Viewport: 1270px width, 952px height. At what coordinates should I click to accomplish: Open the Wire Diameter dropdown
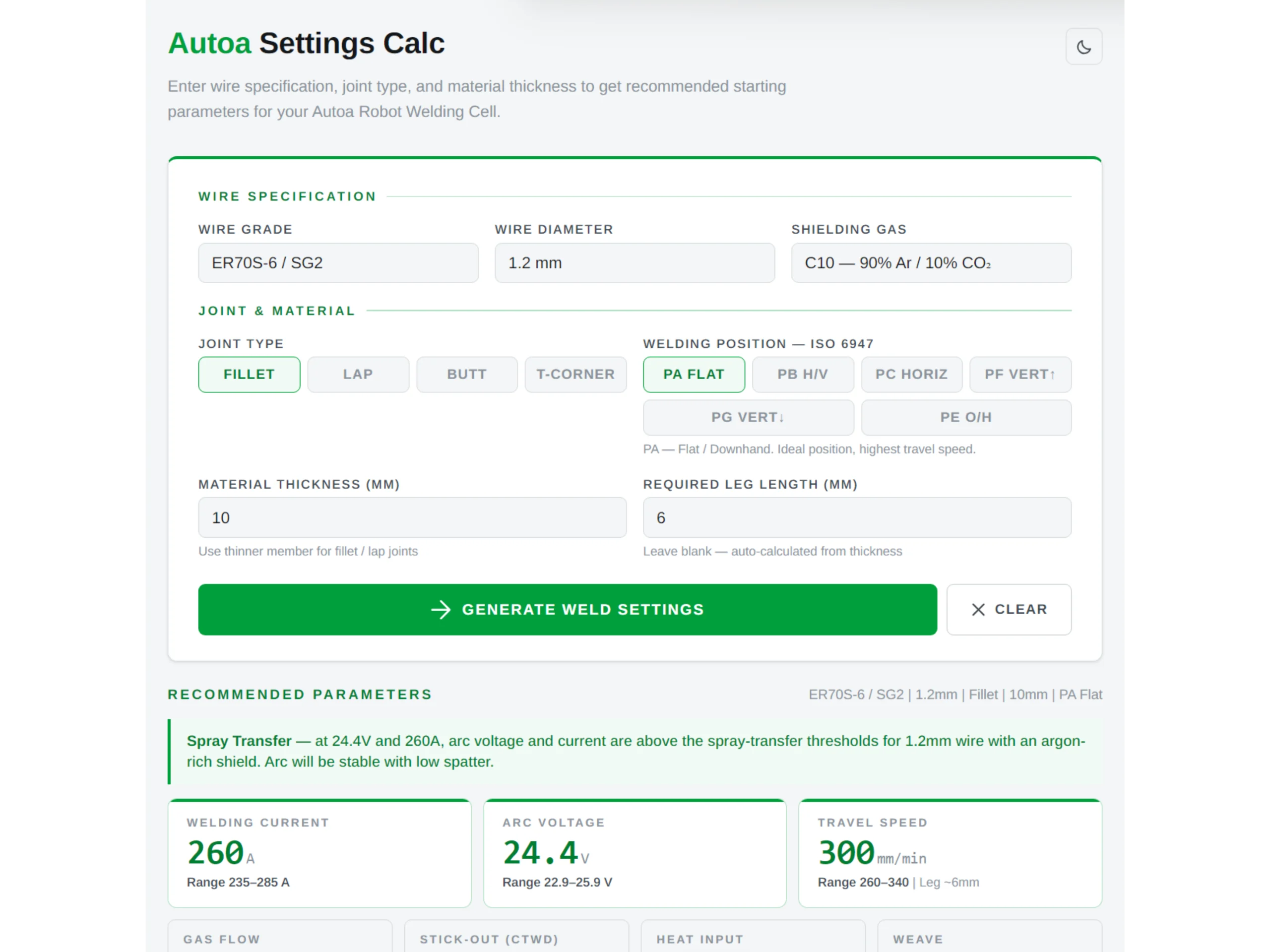tap(635, 262)
